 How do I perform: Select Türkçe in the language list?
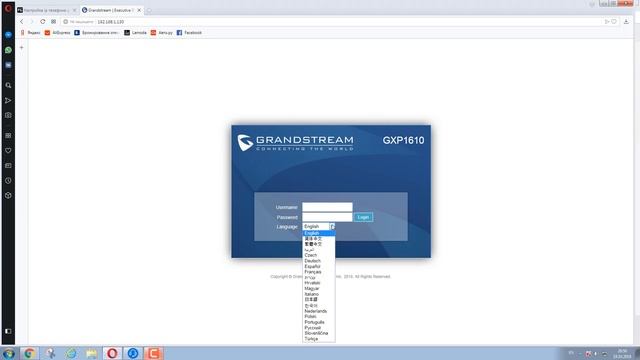pos(319,339)
